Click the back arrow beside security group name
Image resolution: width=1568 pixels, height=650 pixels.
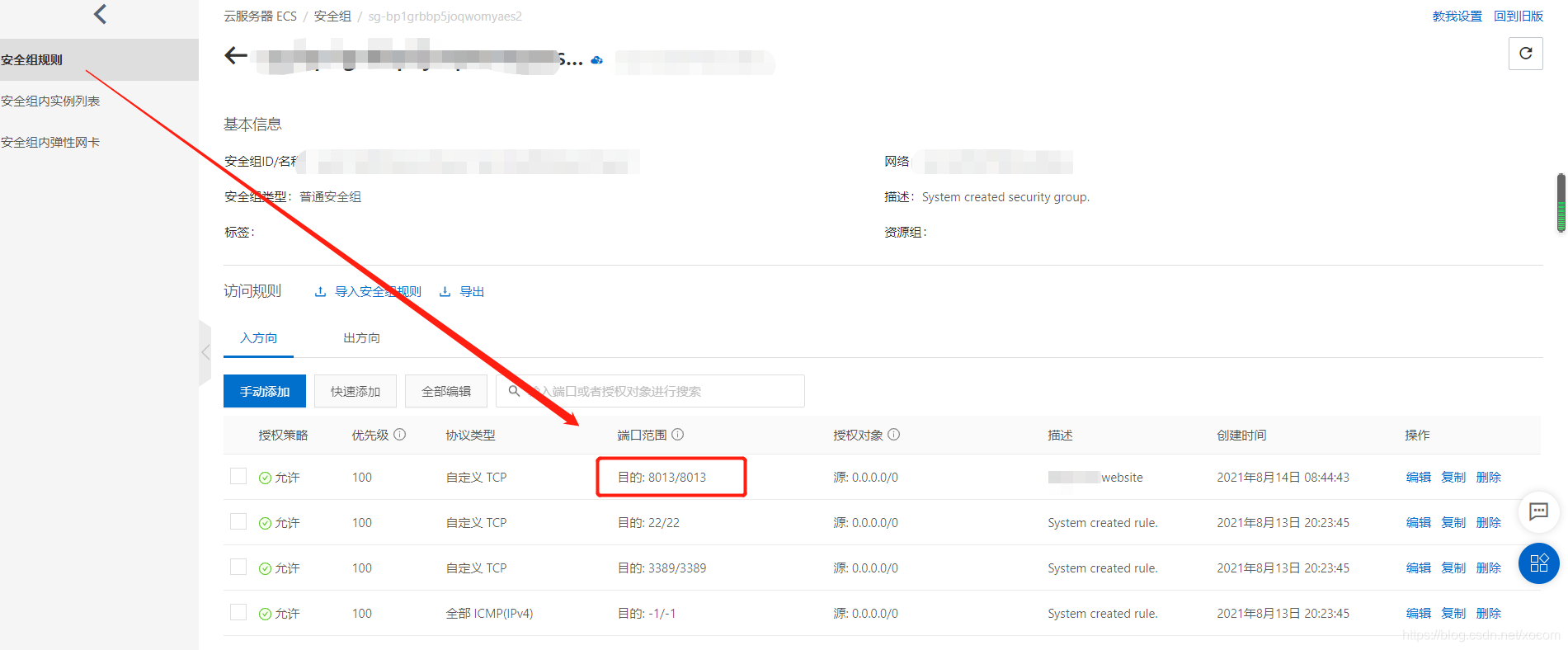click(236, 55)
